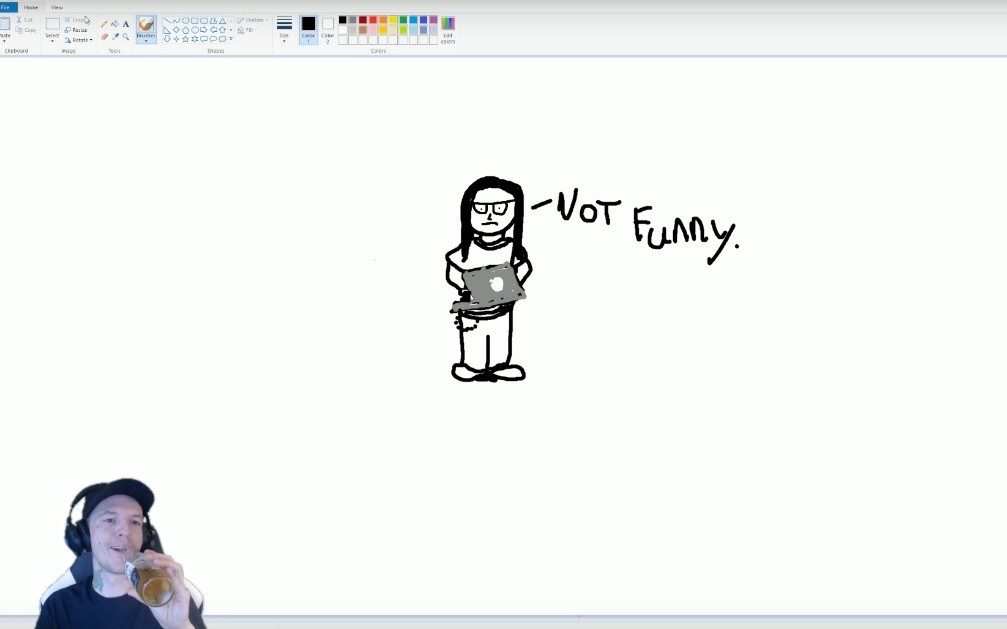1007x629 pixels.
Task: Pick the pink palette swatch
Action: [373, 30]
